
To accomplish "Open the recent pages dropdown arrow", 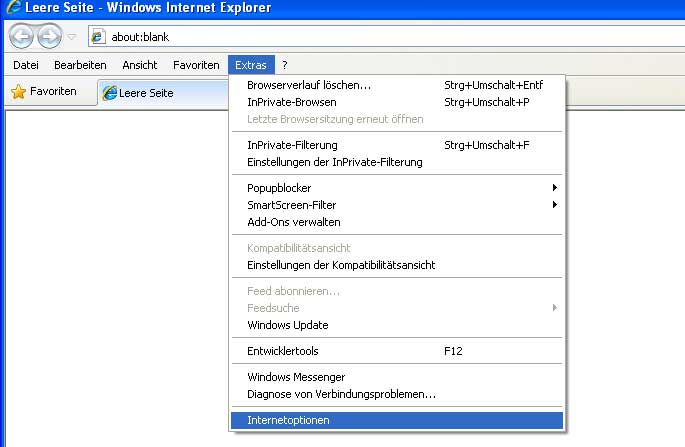I will coord(72,37).
